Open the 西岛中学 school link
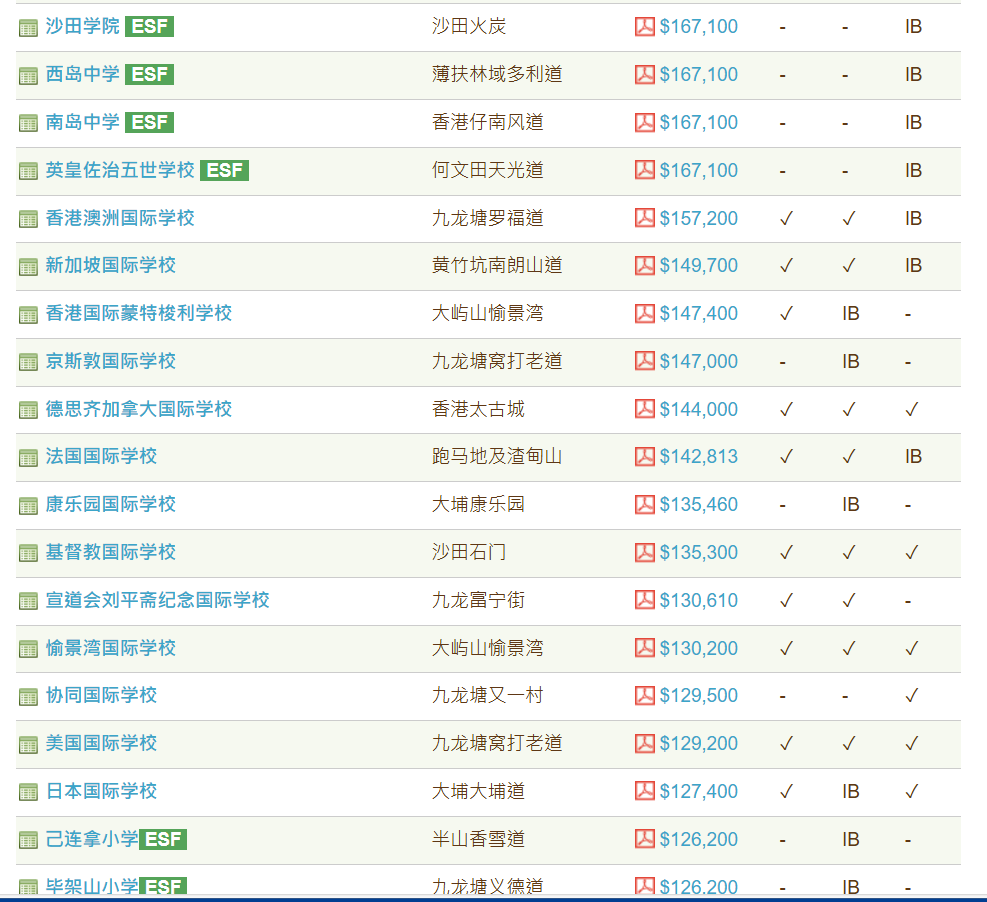Screen dimensions: 987x902 click(82, 74)
